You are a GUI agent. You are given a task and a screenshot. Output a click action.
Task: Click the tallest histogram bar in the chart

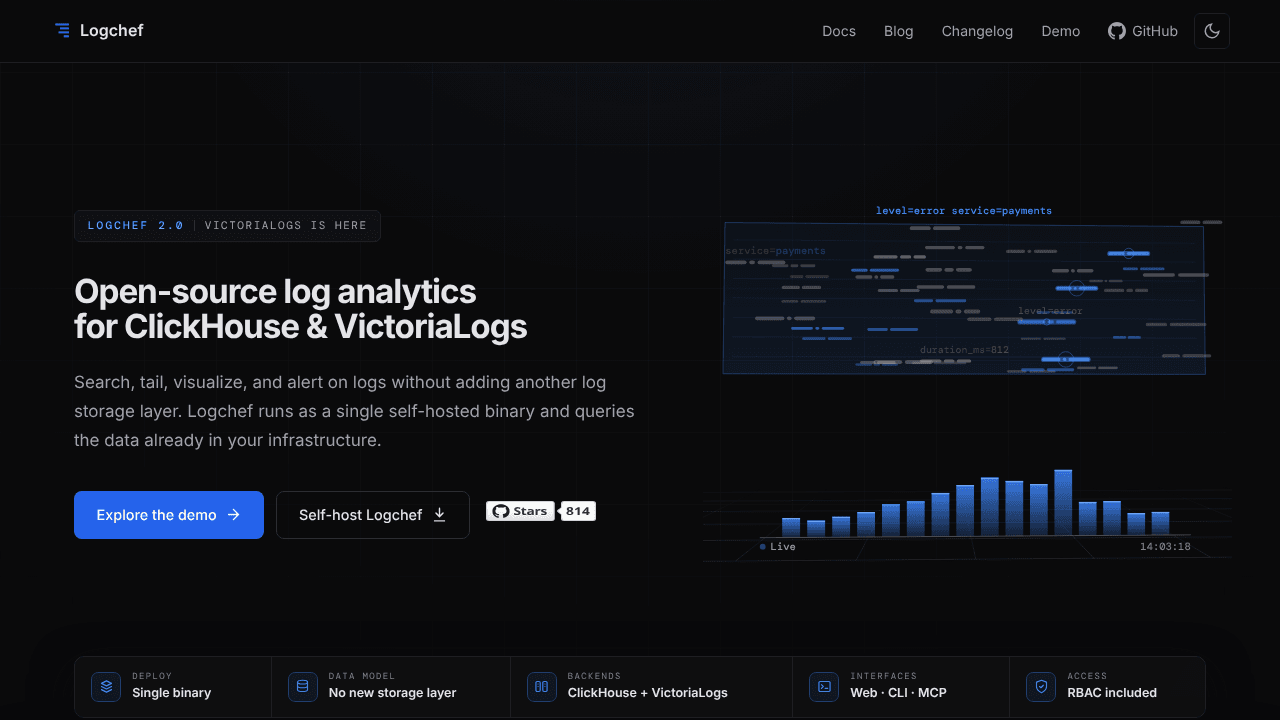(x=1063, y=503)
